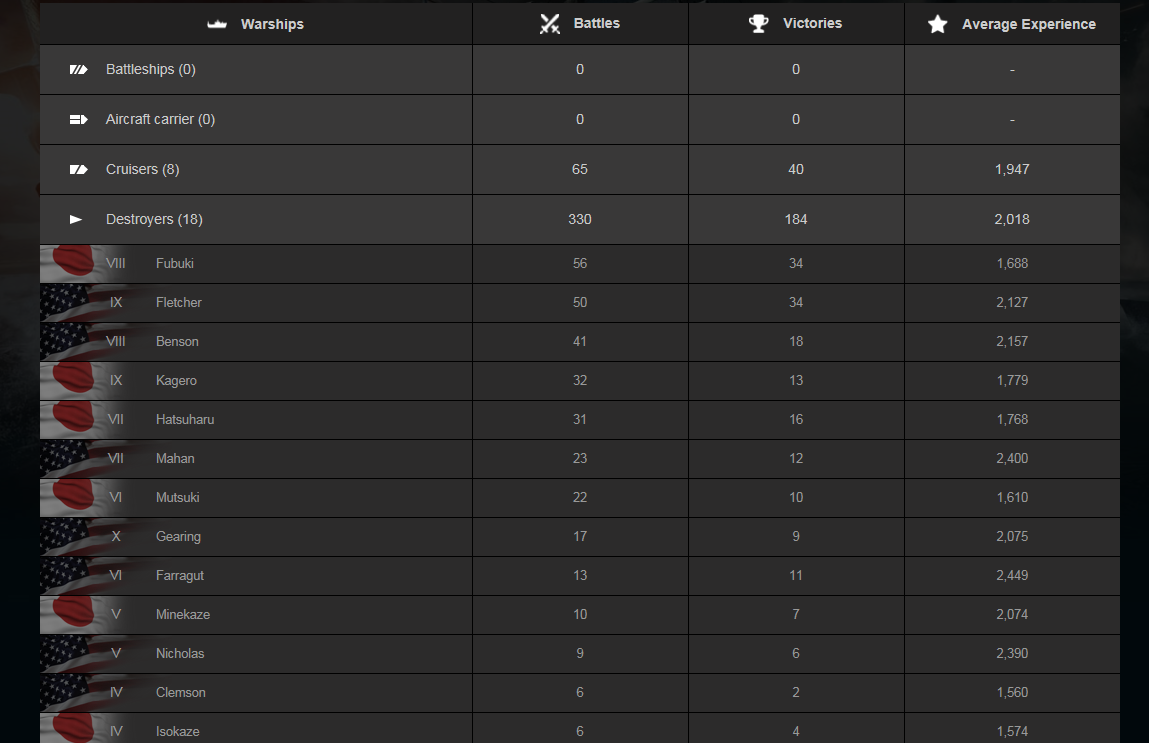Sort by Average Experience column header
1149x743 pixels.
click(1013, 23)
